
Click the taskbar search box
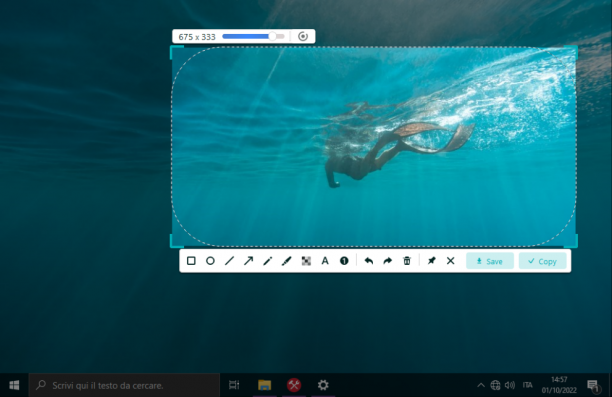pos(124,385)
